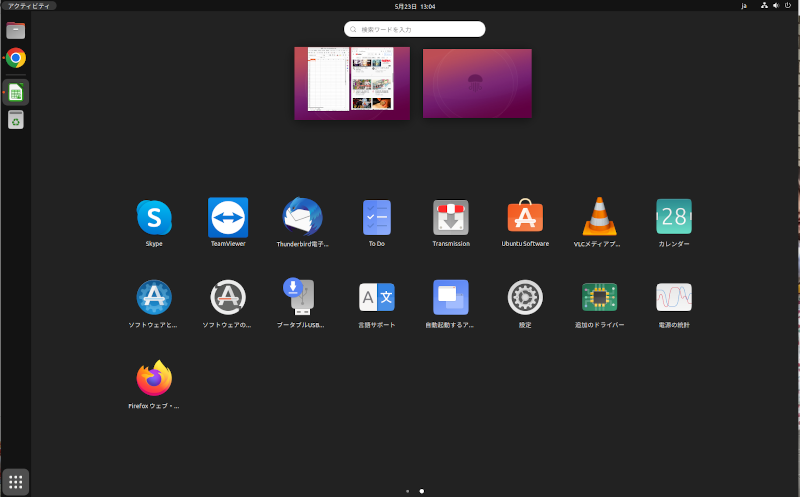Screen dimensions: 800x497
Task: Open TeamViewer from the app grid
Action: [228, 218]
